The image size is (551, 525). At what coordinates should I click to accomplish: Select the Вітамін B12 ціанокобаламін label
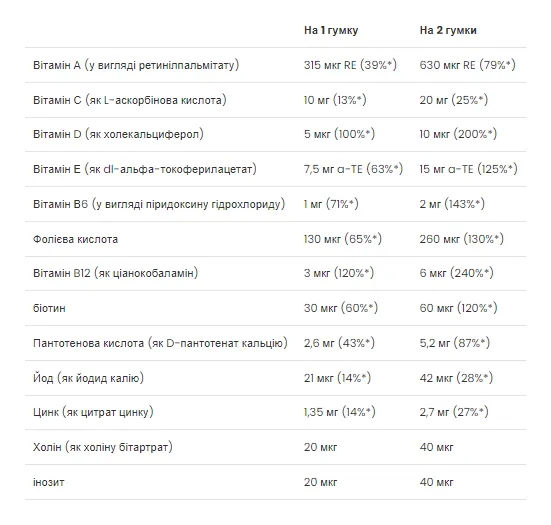pos(116,273)
